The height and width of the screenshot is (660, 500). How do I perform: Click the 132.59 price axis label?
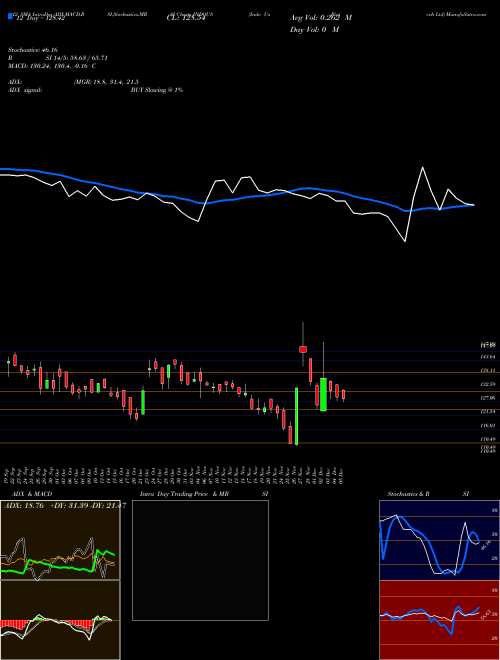coord(488,384)
